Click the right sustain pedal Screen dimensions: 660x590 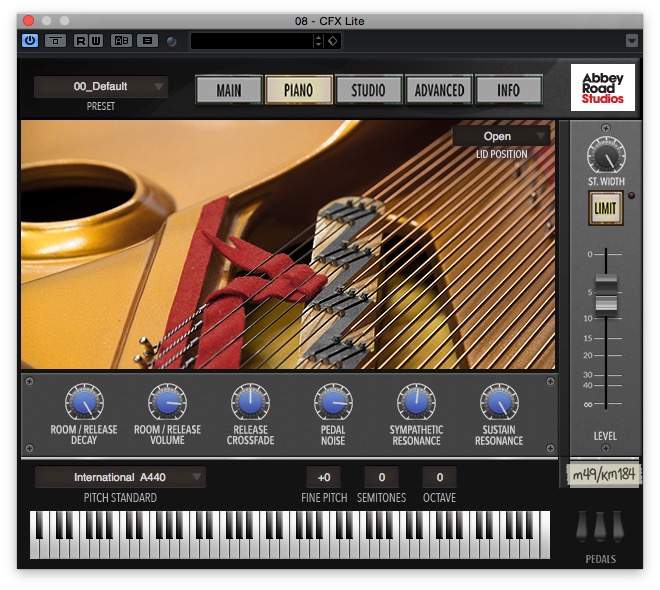618,526
